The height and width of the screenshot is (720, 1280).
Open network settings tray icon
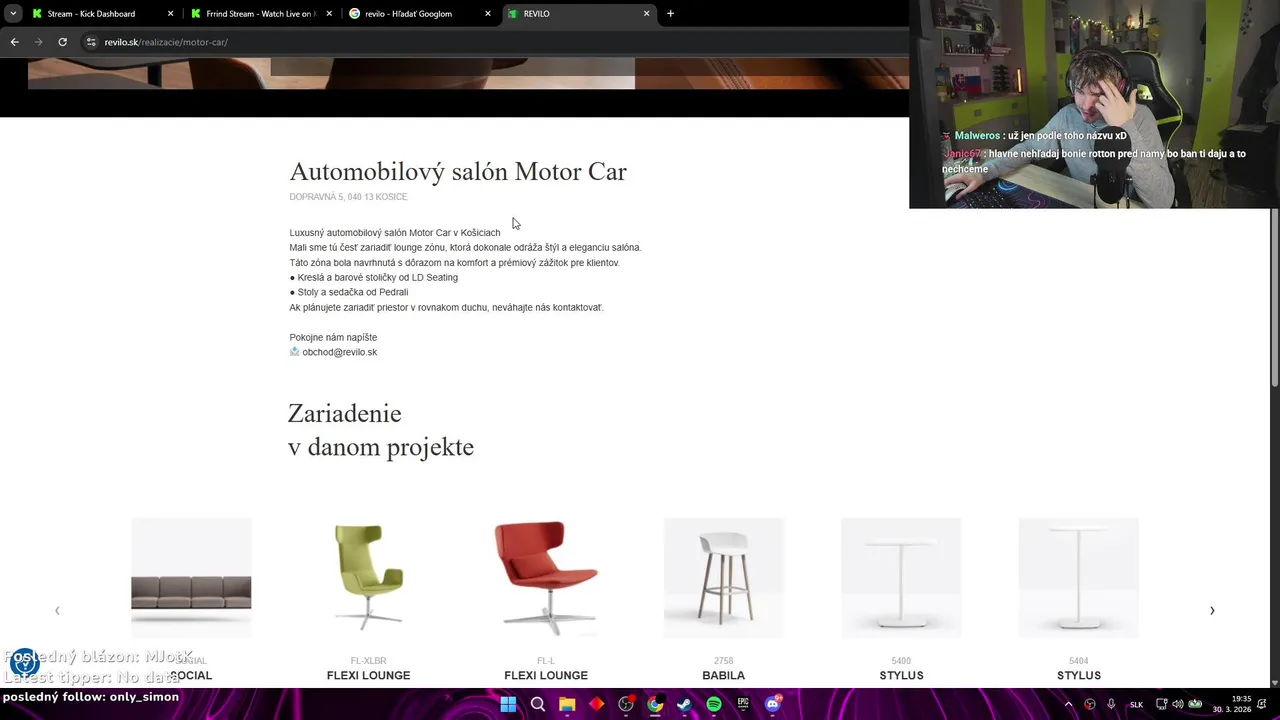(1162, 704)
